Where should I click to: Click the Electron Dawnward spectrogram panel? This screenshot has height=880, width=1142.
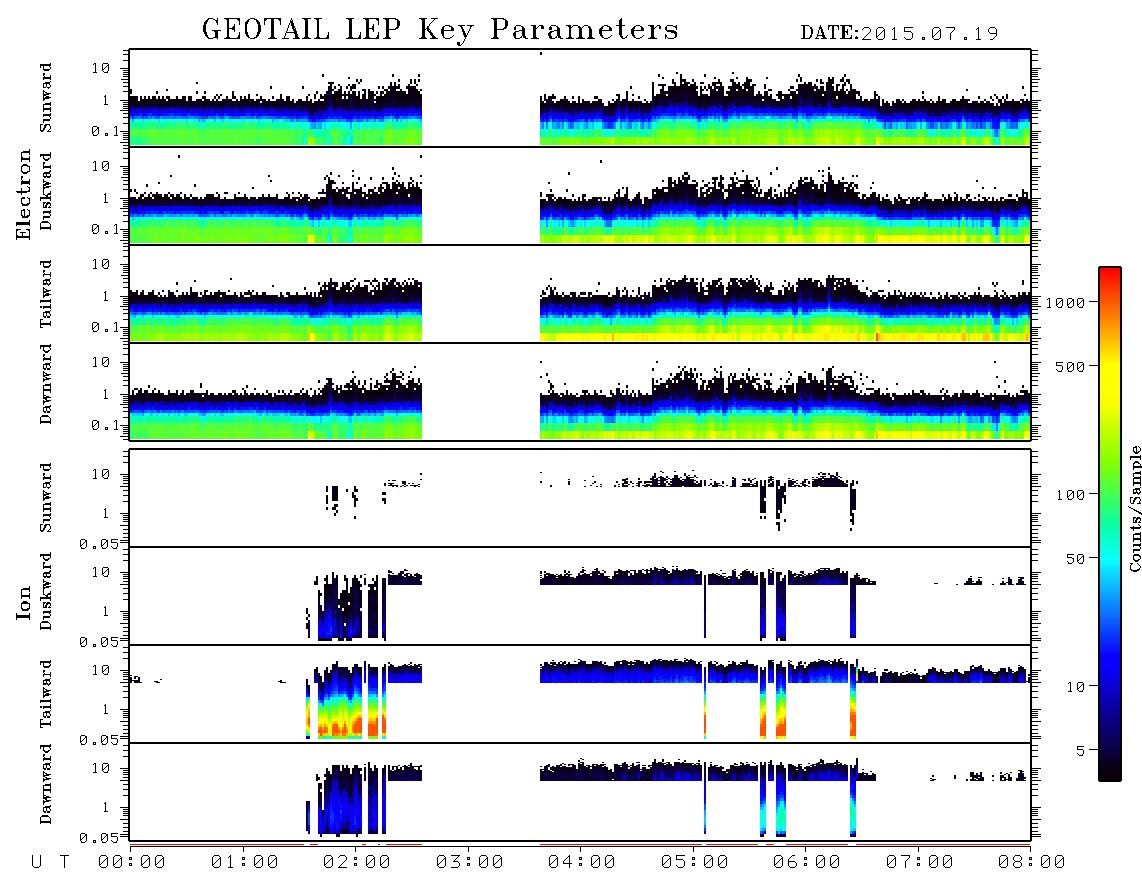coord(580,391)
